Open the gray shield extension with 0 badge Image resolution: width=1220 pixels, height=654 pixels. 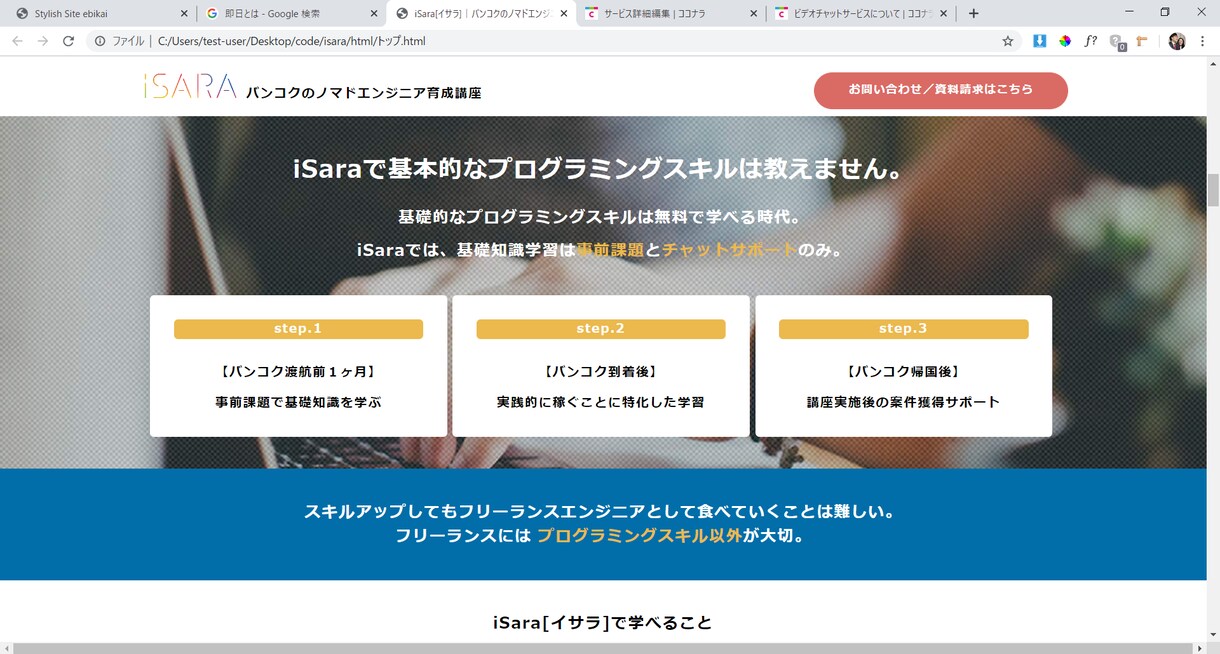(1117, 42)
